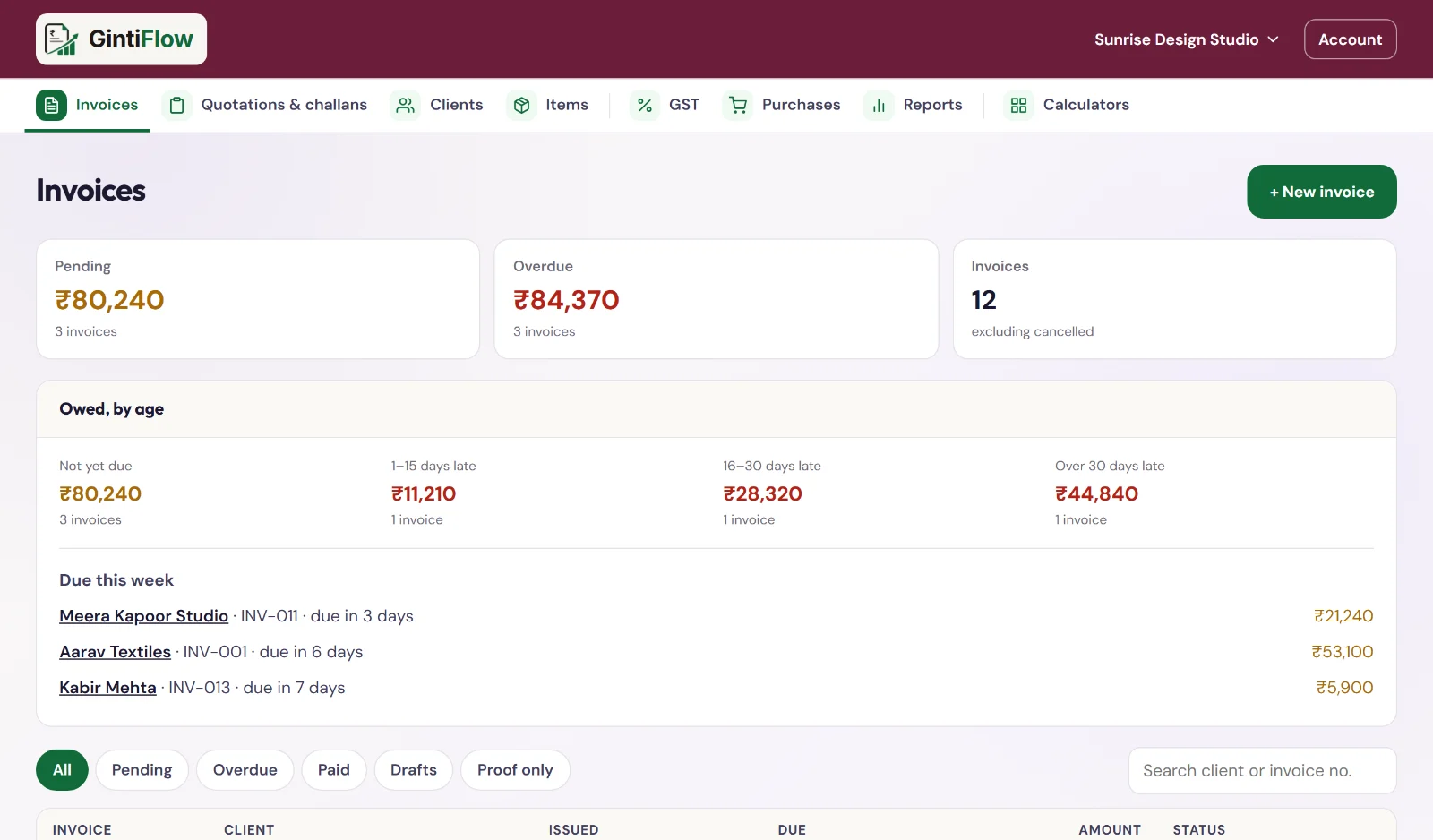Viewport: 1433px width, 840px height.
Task: Click the GintiFlow logo icon
Action: point(61,39)
